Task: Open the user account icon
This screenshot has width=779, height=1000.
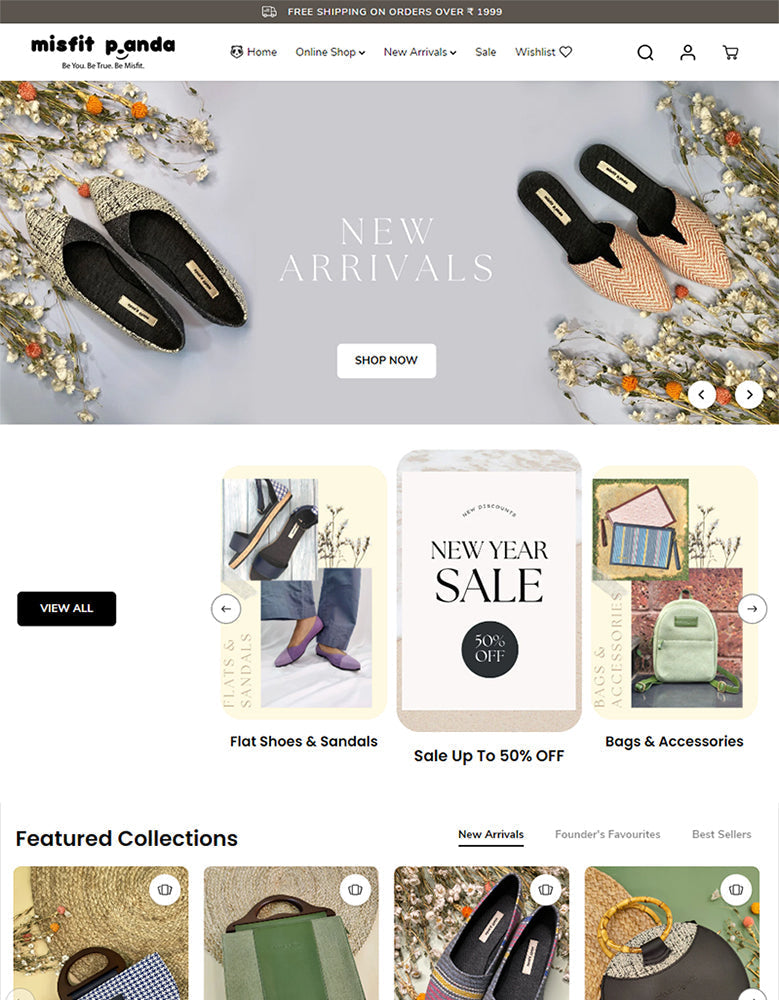Action: pos(687,52)
